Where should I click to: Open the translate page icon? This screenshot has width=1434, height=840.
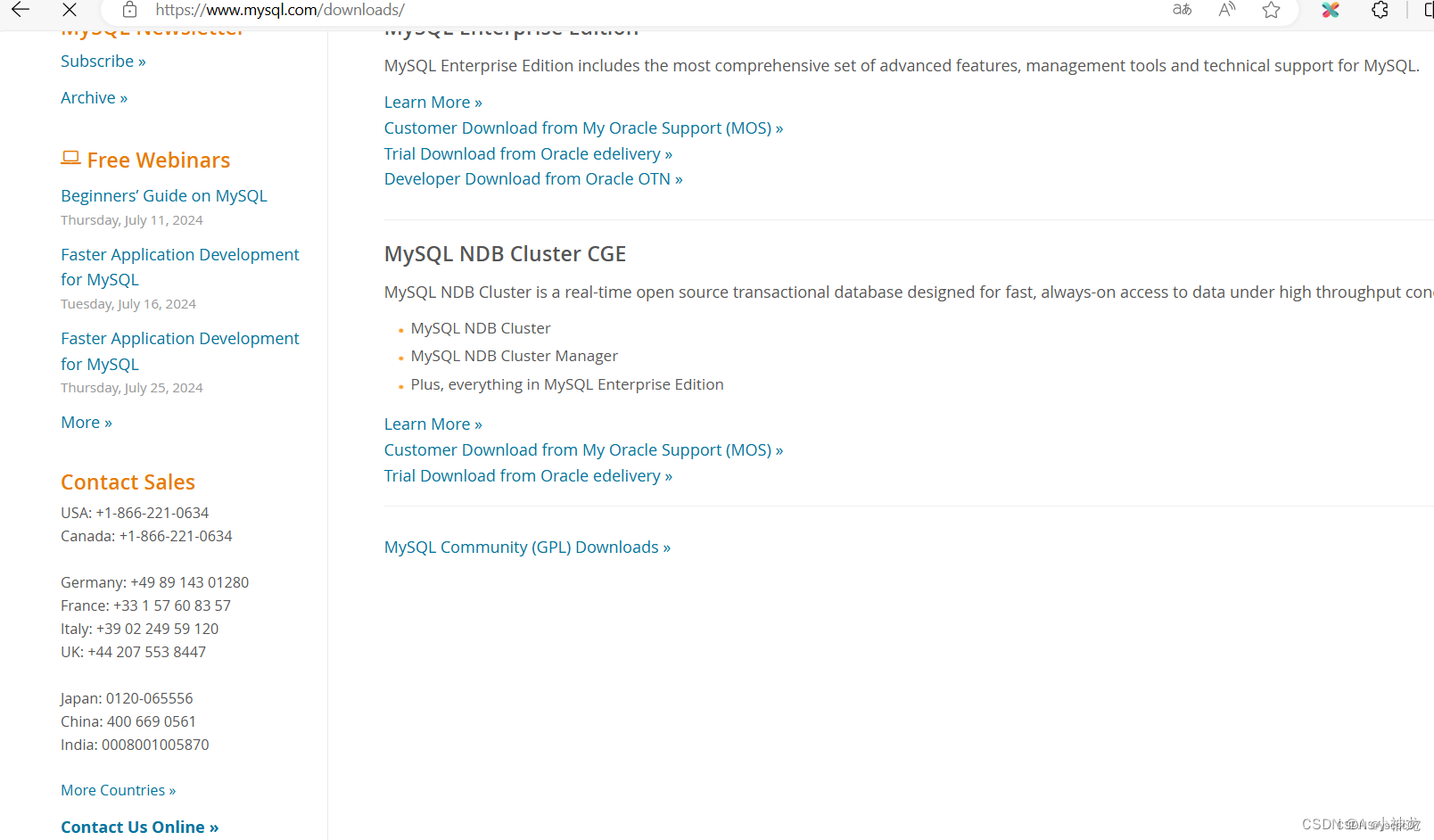1182,10
